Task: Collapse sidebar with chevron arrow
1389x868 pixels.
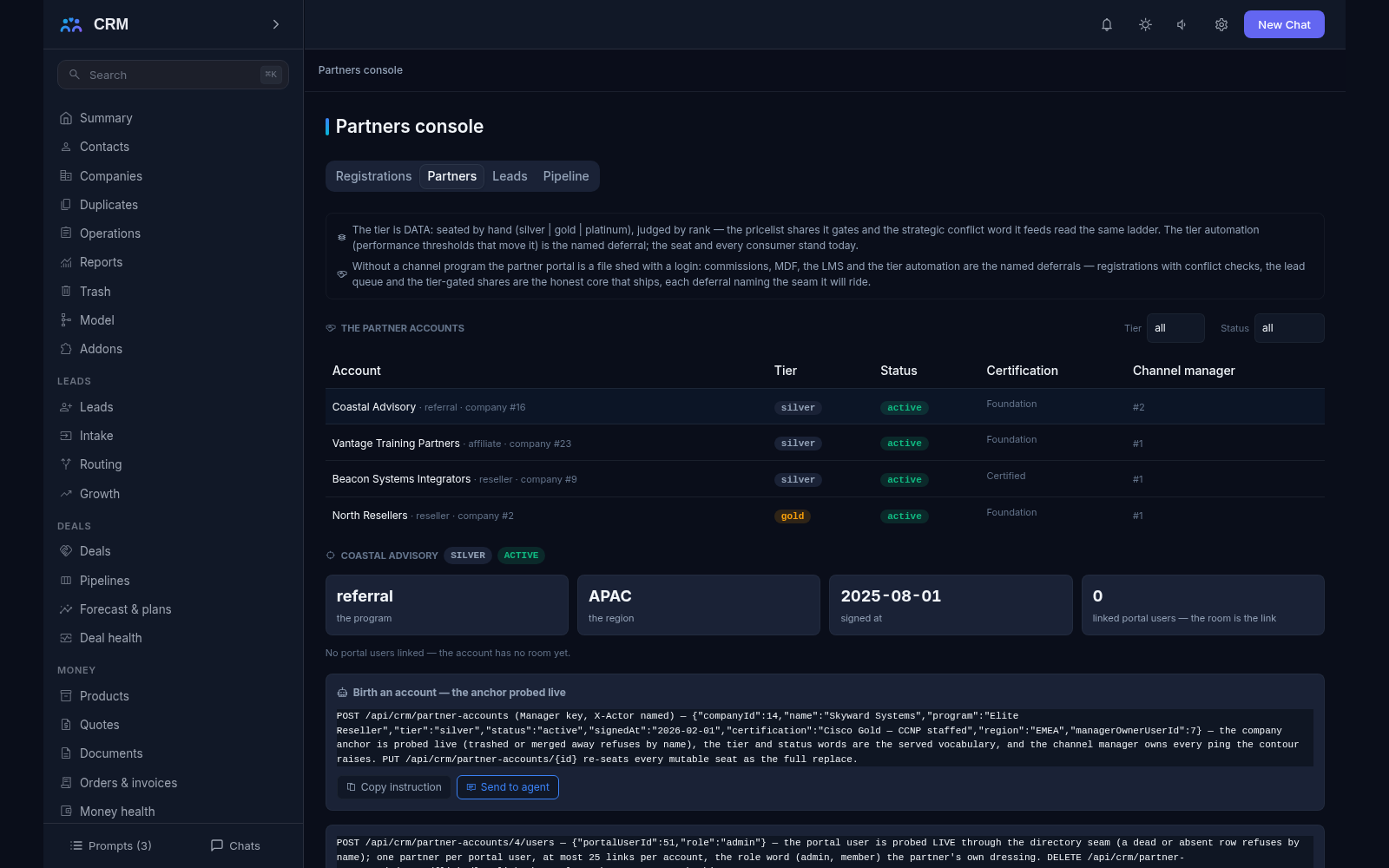Action: pyautogui.click(x=276, y=24)
